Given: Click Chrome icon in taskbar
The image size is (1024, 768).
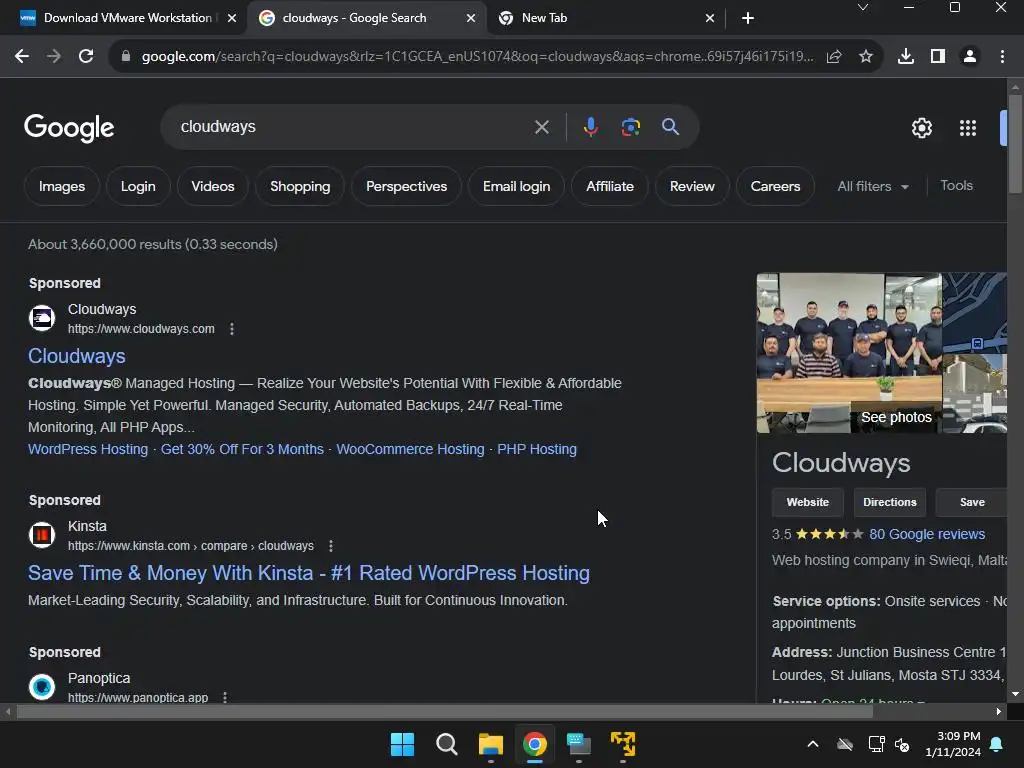Looking at the screenshot, I should click(x=535, y=744).
